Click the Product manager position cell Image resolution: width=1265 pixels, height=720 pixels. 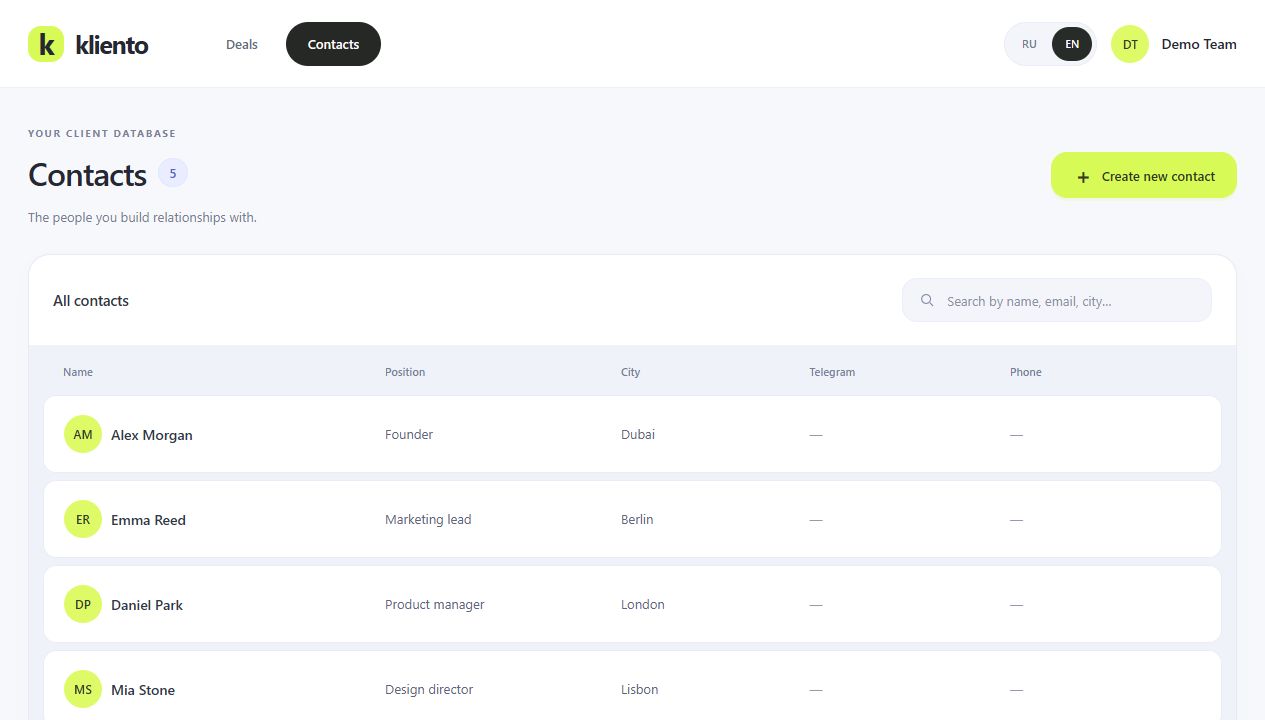(435, 604)
